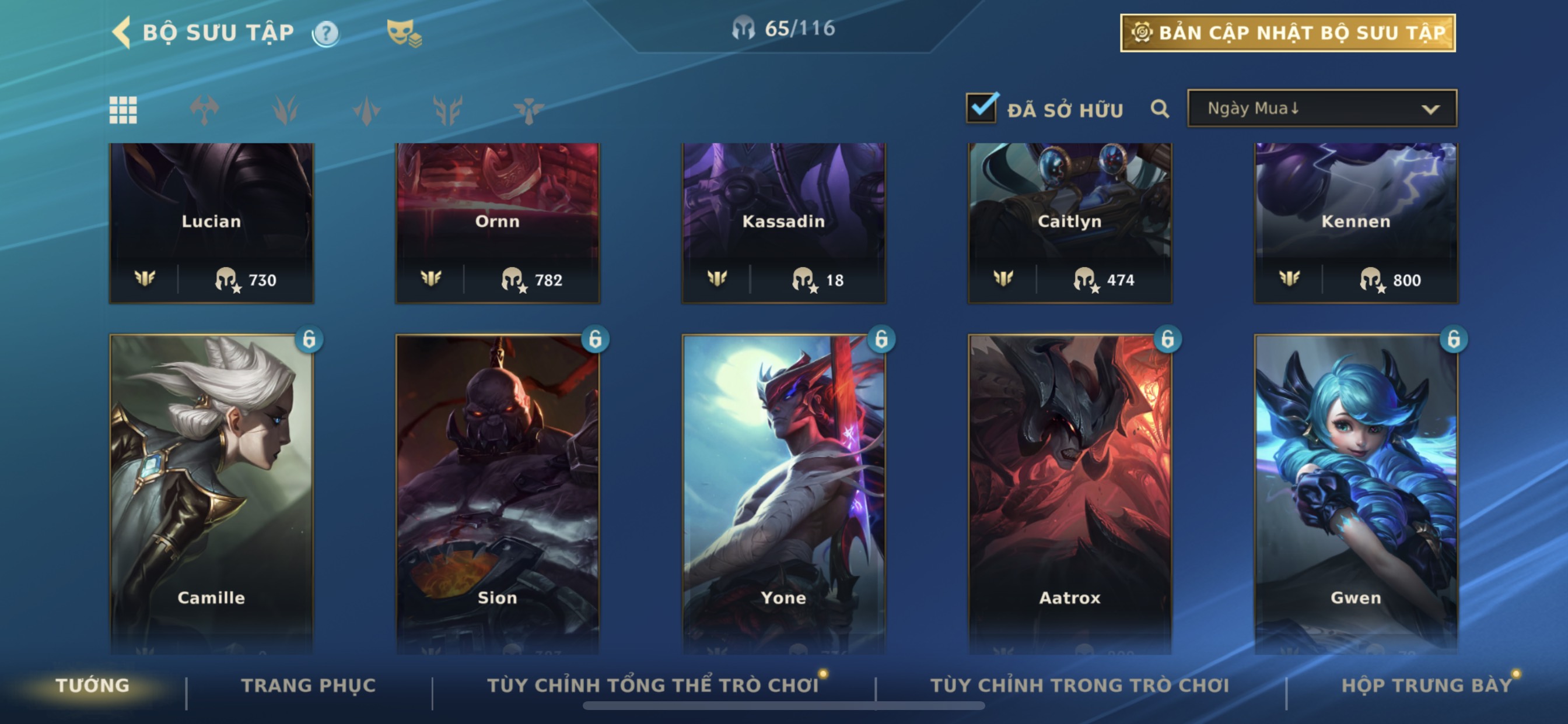Expand the Ngày Mua sort dropdown
1568x724 pixels.
[1322, 108]
